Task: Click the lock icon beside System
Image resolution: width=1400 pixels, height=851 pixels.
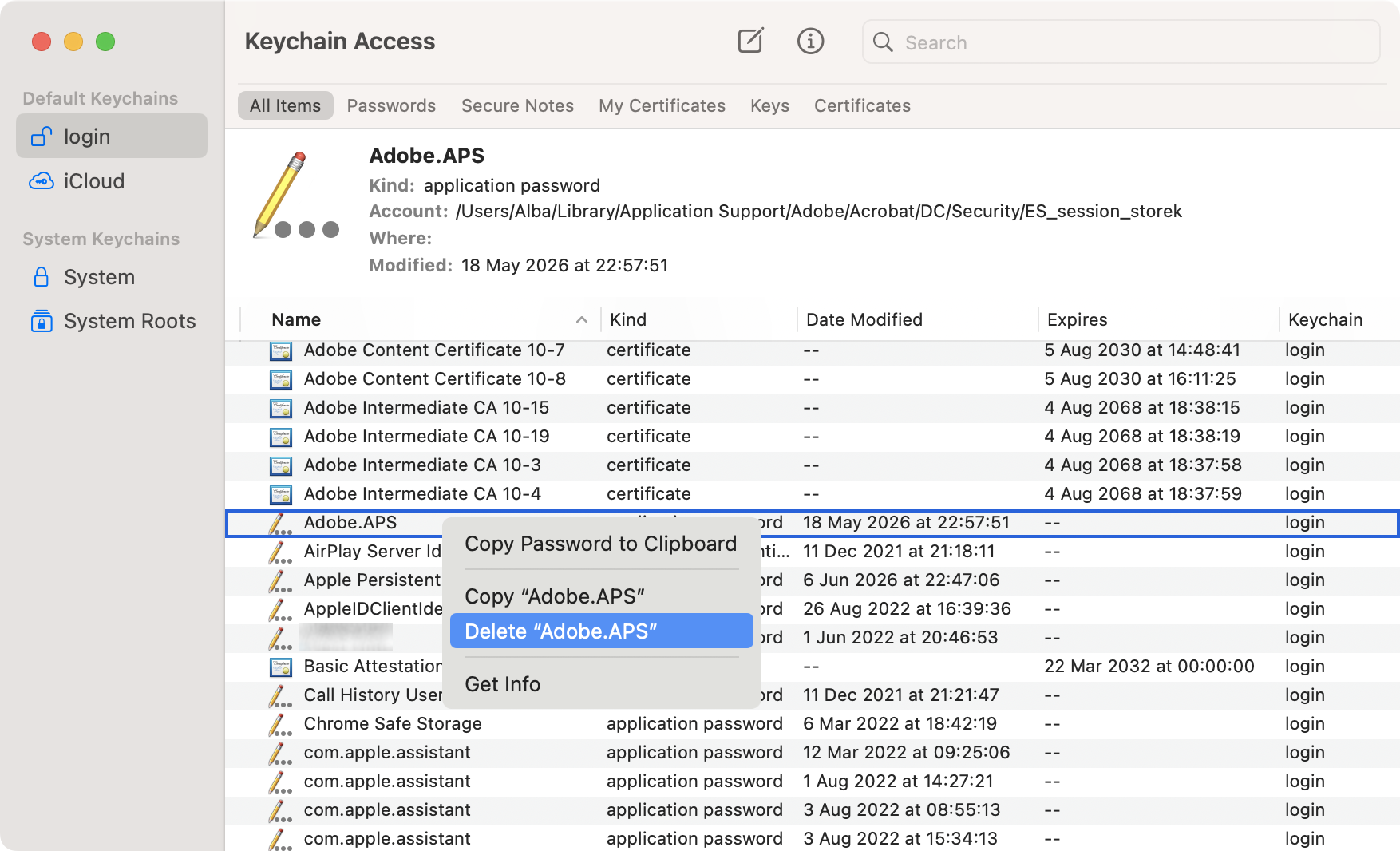Action: (x=42, y=277)
